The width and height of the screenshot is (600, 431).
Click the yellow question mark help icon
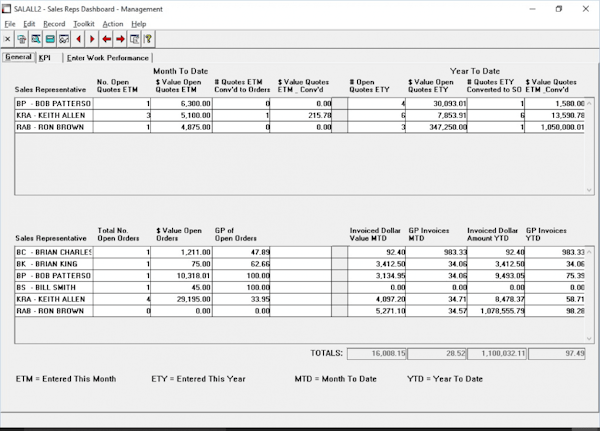pyautogui.click(x=148, y=39)
